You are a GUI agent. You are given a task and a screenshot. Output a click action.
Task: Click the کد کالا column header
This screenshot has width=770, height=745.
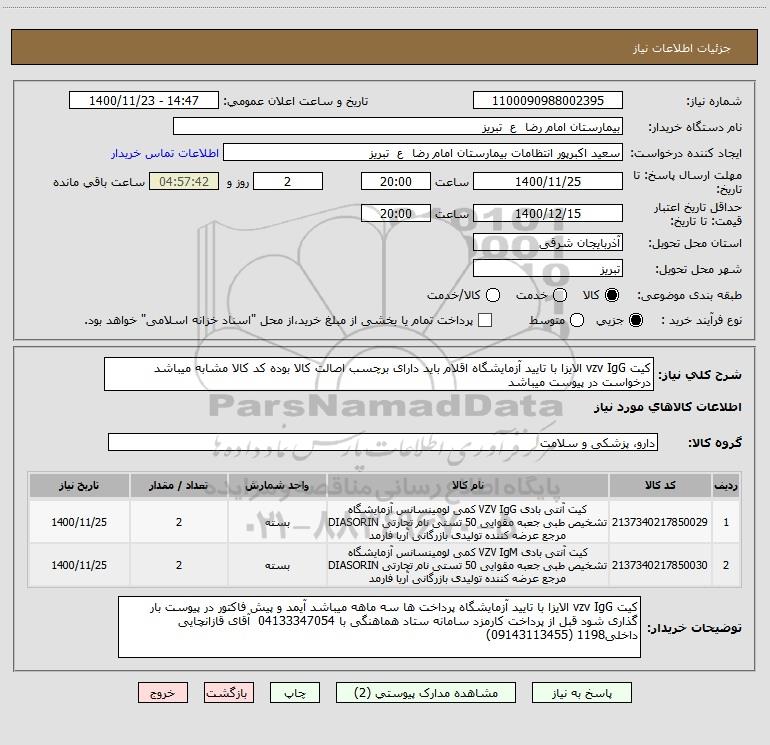click(660, 485)
